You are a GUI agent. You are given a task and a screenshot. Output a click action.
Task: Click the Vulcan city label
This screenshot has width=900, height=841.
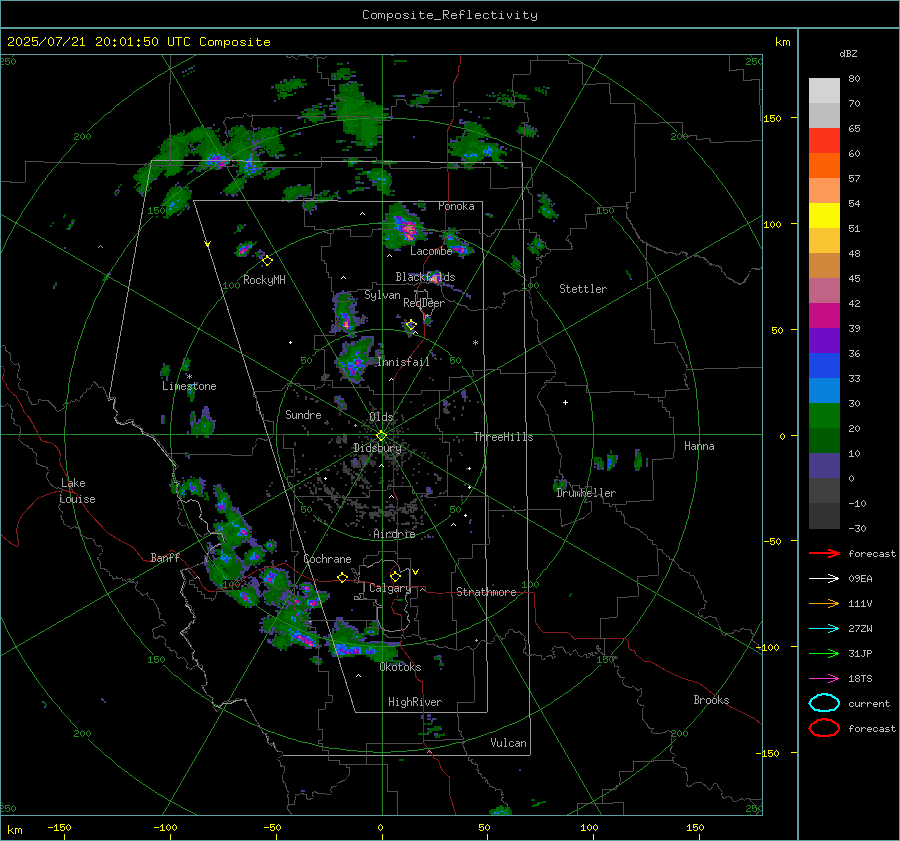pyautogui.click(x=508, y=743)
